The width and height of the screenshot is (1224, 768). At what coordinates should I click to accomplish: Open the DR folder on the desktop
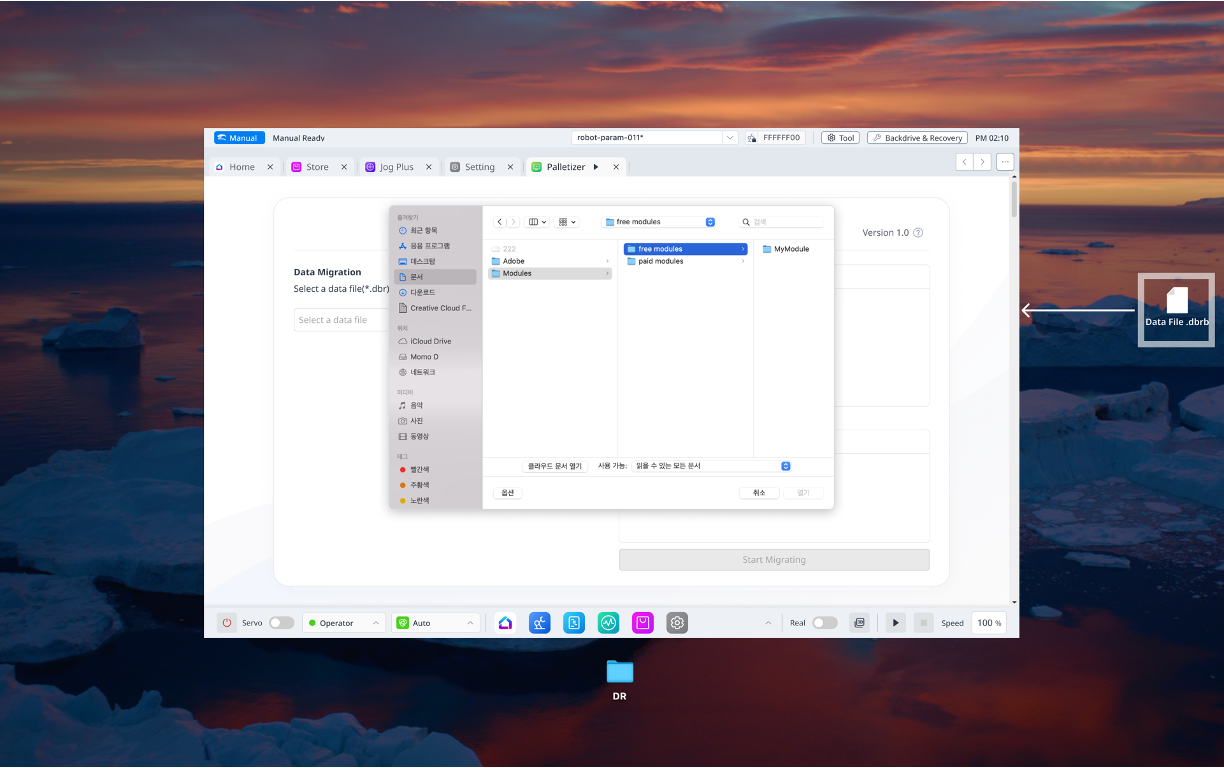point(620,672)
